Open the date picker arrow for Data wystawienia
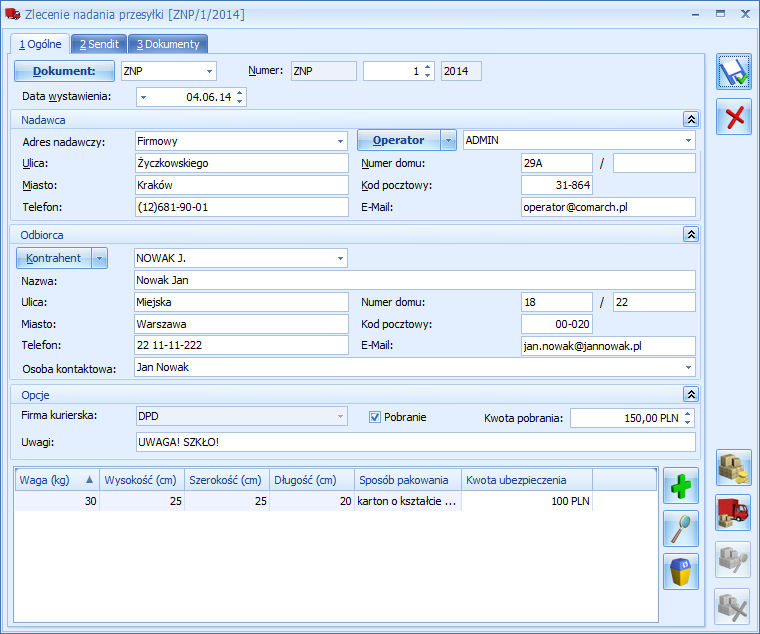The height and width of the screenshot is (634, 760). pos(143,97)
